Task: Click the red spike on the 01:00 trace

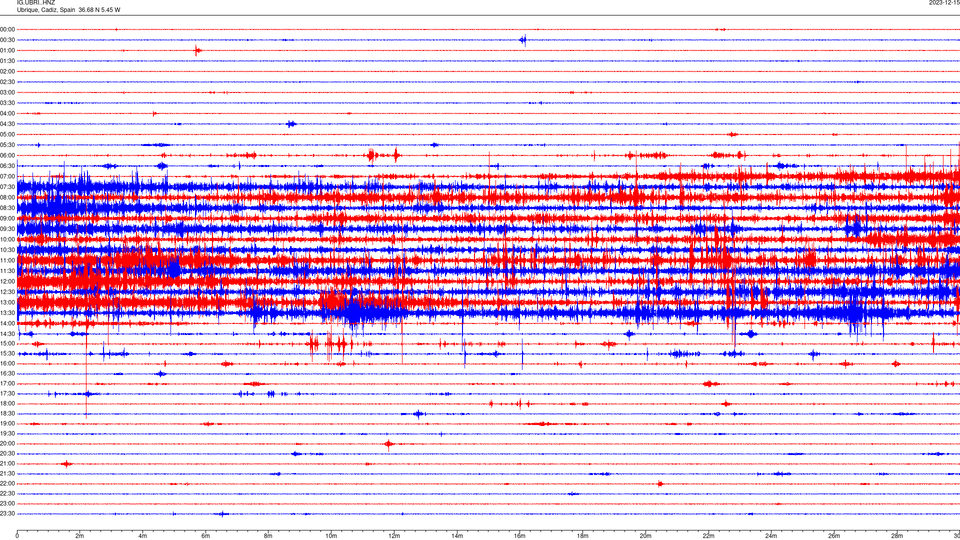Action: [197, 50]
